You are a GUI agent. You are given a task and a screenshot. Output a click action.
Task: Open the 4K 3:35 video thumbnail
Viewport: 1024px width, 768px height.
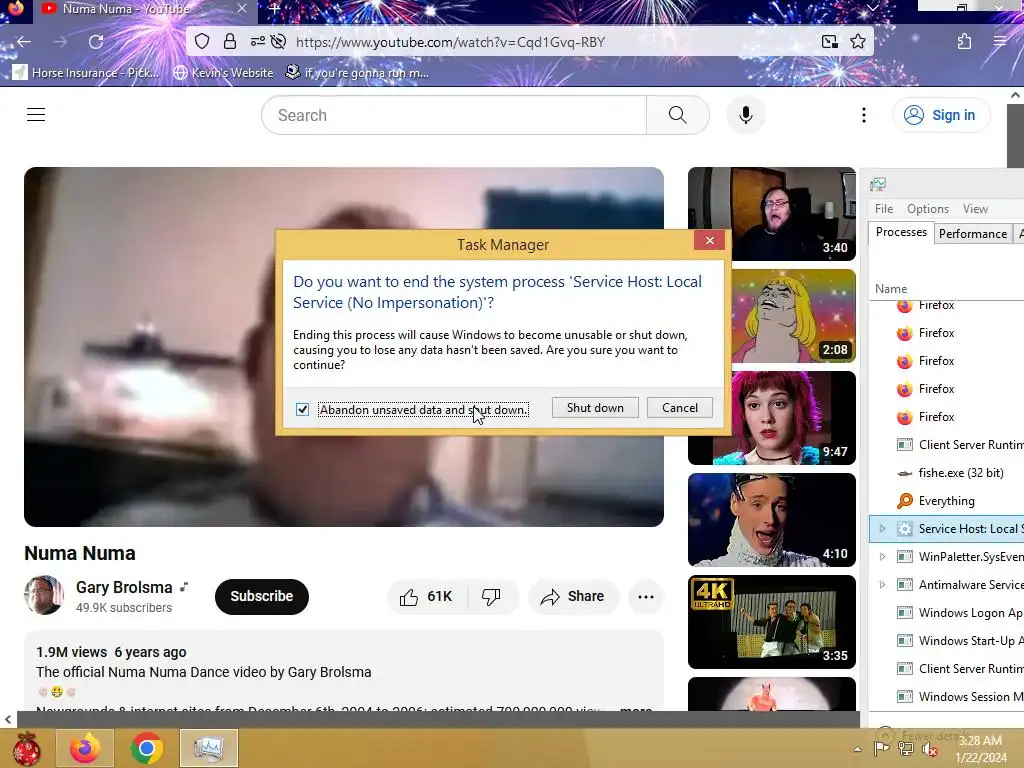click(771, 622)
